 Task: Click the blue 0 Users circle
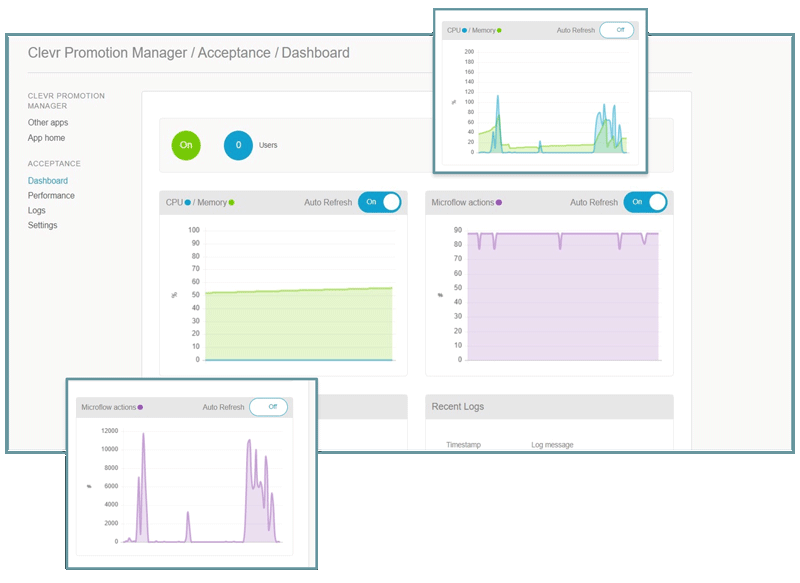pyautogui.click(x=238, y=145)
